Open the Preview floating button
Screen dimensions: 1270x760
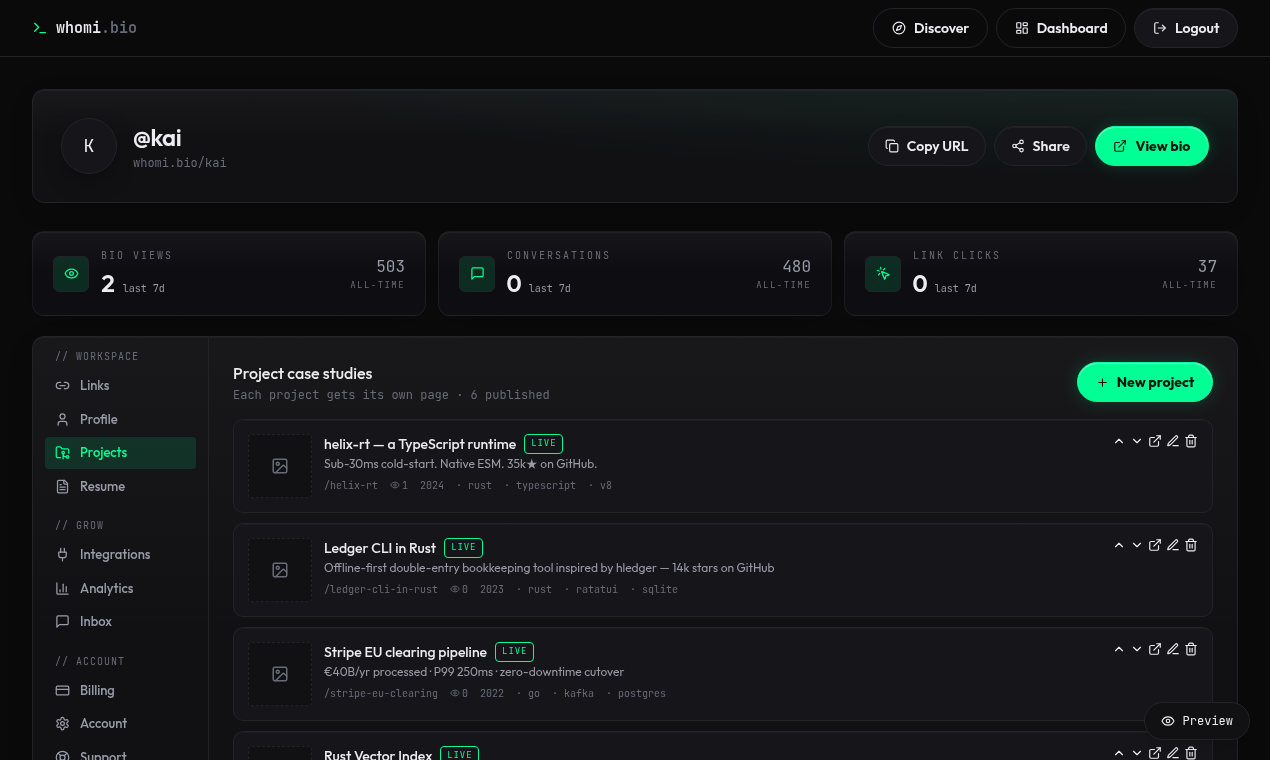(1197, 720)
